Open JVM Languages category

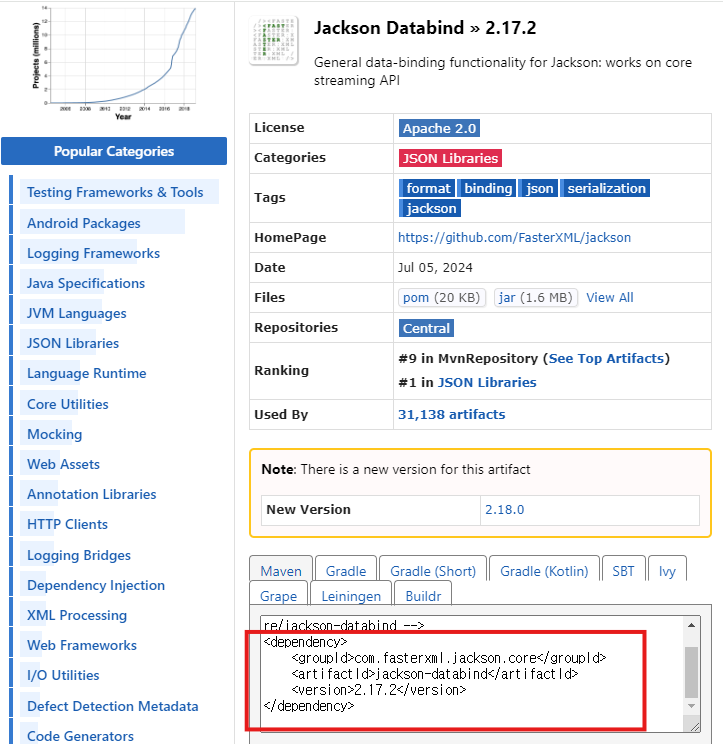click(76, 313)
